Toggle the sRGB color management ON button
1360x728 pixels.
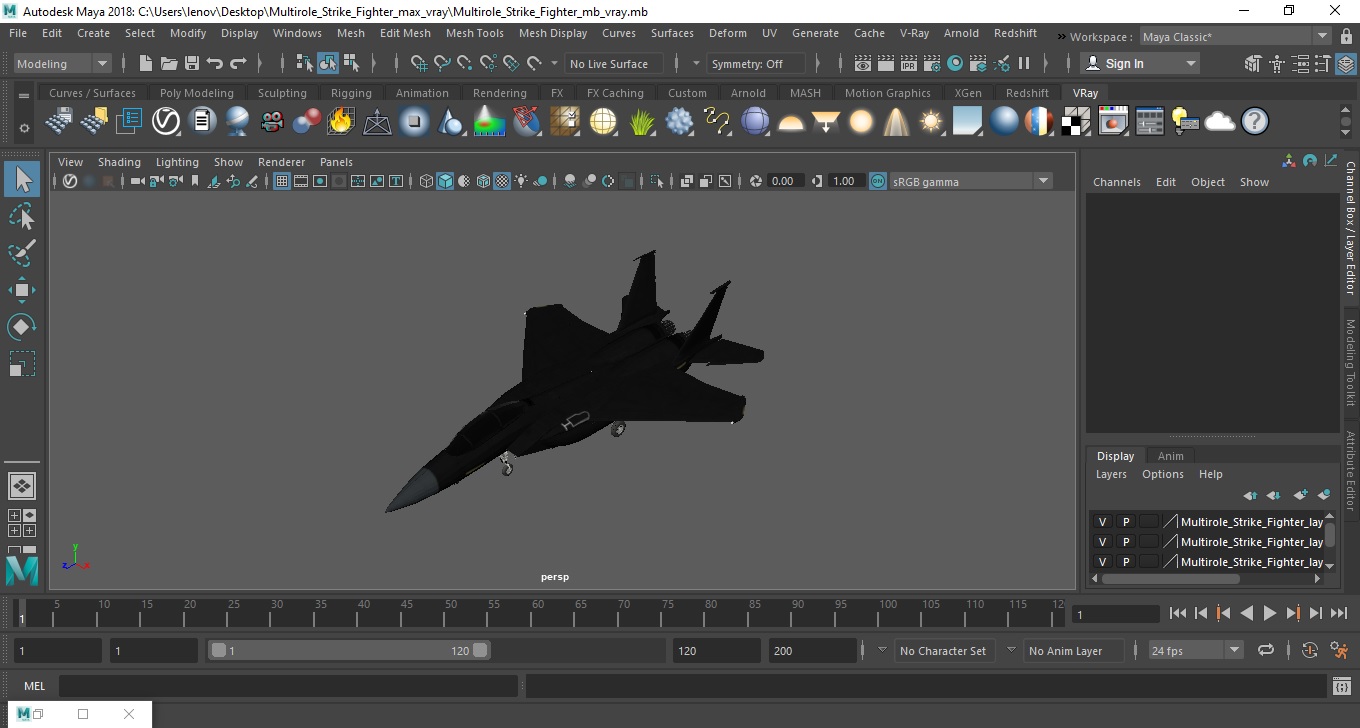pos(877,181)
